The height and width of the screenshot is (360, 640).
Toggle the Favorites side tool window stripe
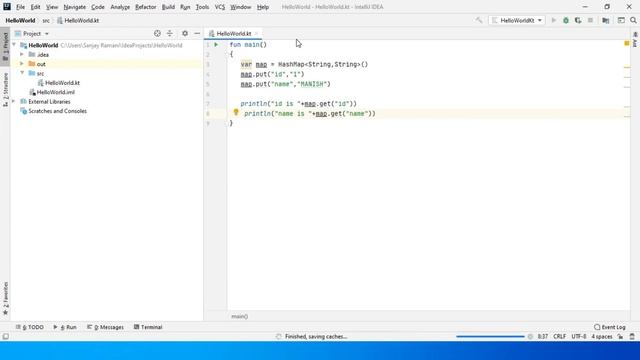[5, 298]
